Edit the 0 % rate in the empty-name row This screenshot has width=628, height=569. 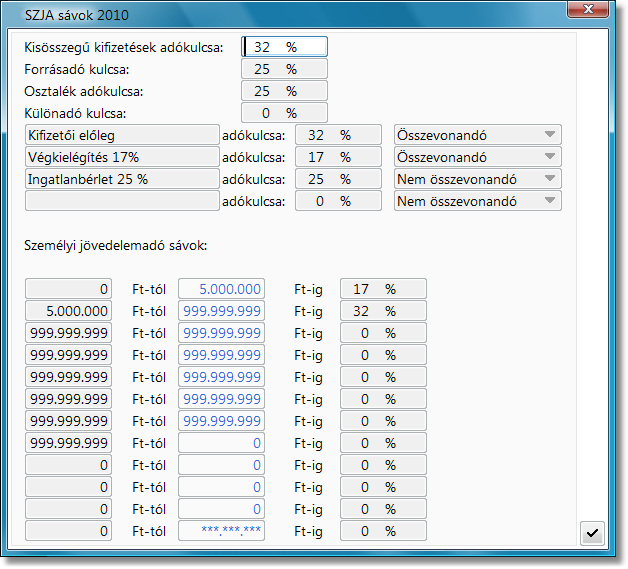pos(338,201)
